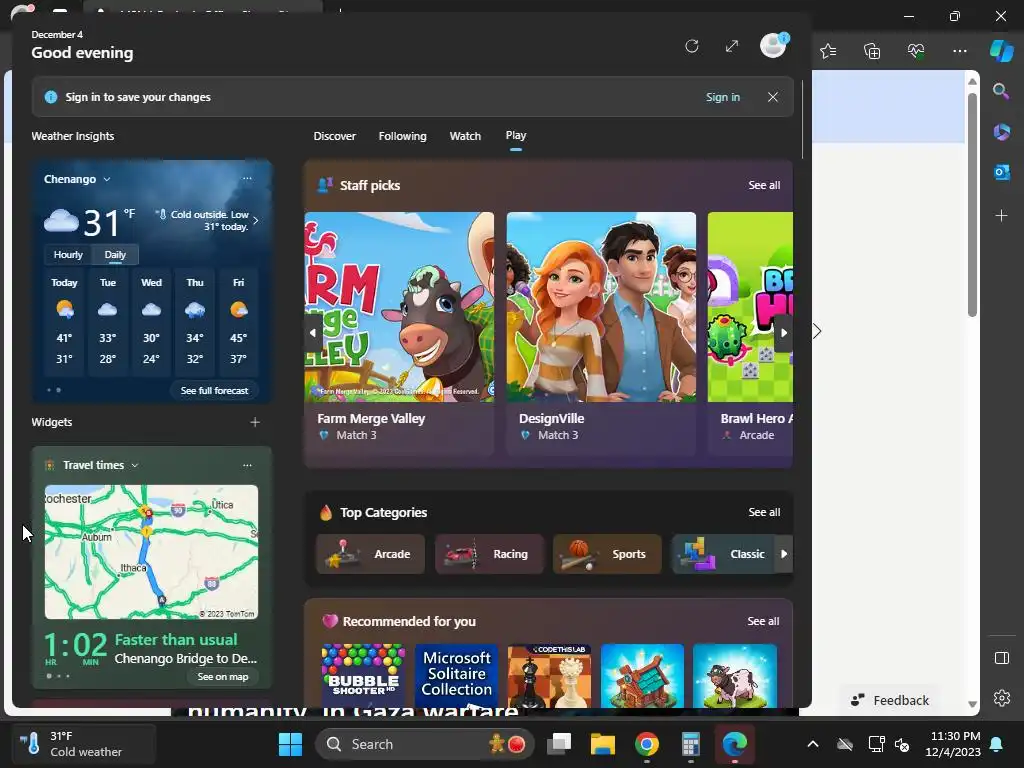Open Outlook in Edge sidebar

pyautogui.click(x=1001, y=172)
